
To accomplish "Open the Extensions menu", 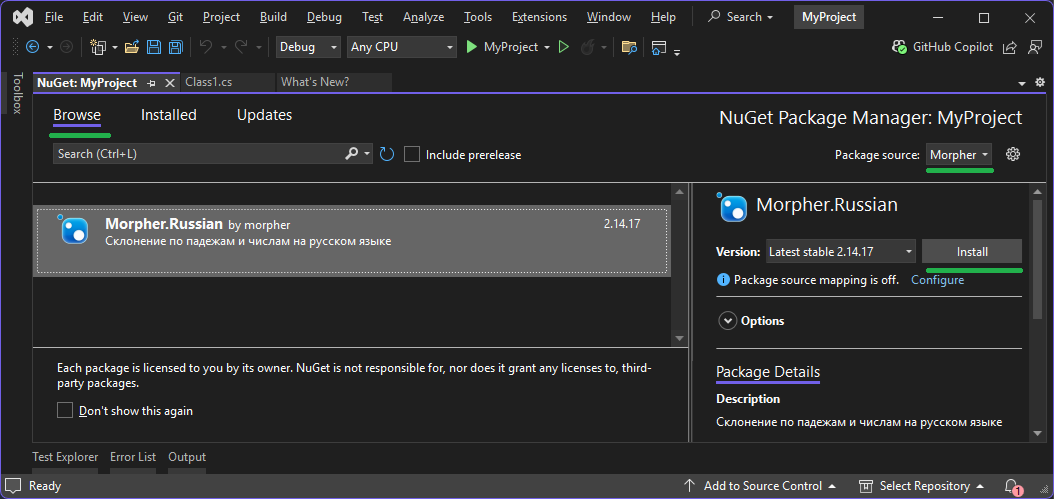I will click(x=539, y=17).
